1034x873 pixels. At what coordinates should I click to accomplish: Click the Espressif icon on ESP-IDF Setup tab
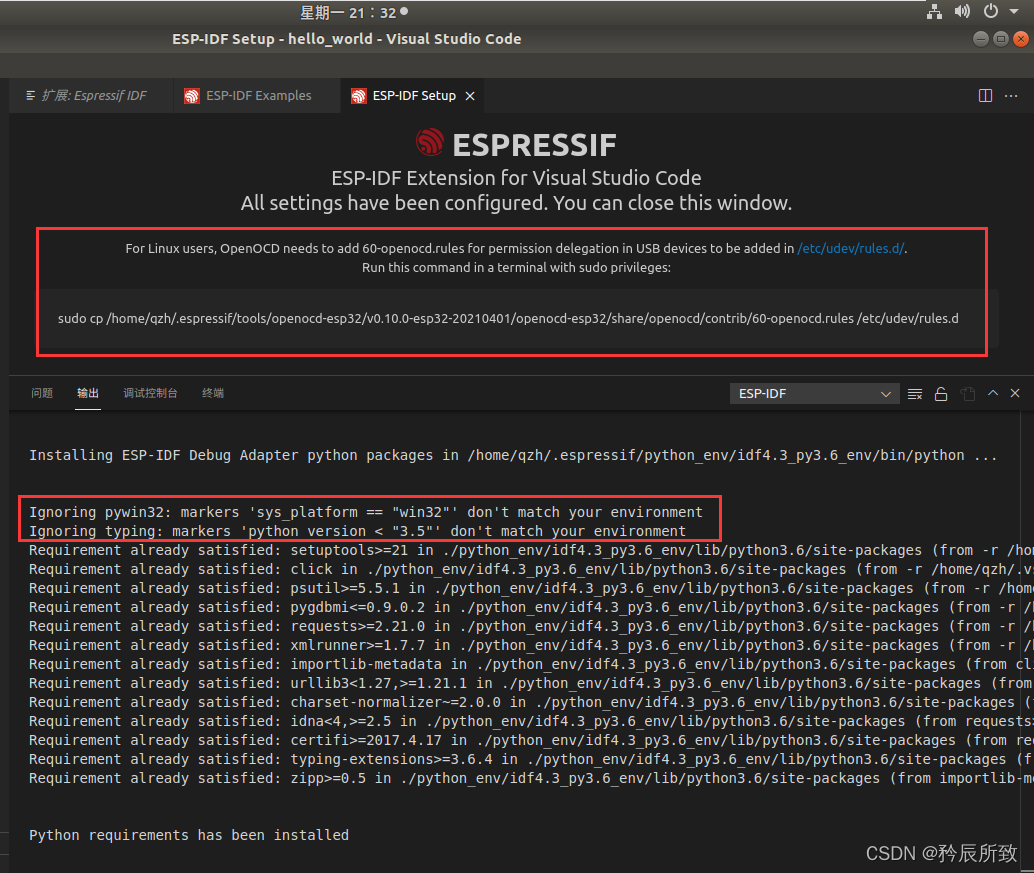pyautogui.click(x=358, y=96)
